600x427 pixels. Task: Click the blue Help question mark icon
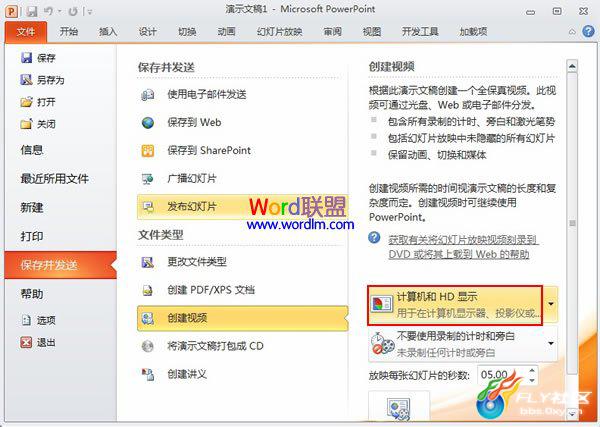click(588, 31)
